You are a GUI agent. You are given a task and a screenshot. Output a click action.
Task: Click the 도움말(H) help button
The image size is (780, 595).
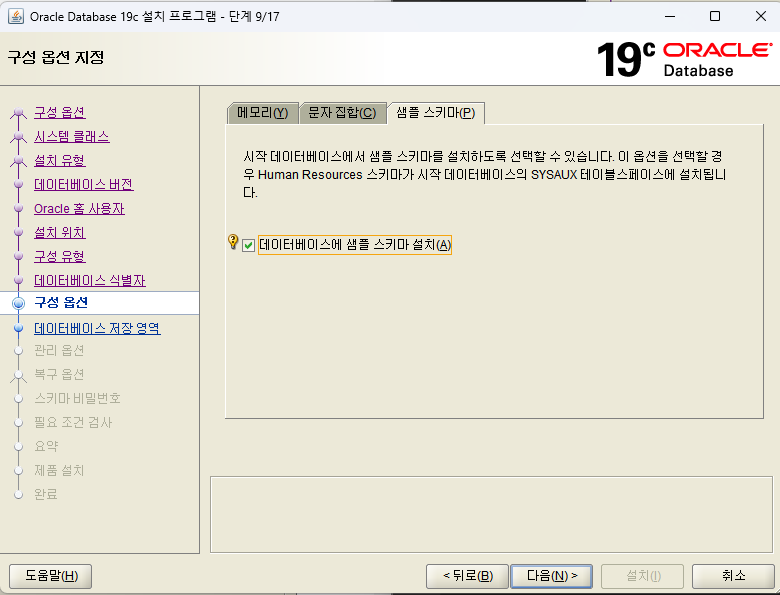pyautogui.click(x=51, y=576)
